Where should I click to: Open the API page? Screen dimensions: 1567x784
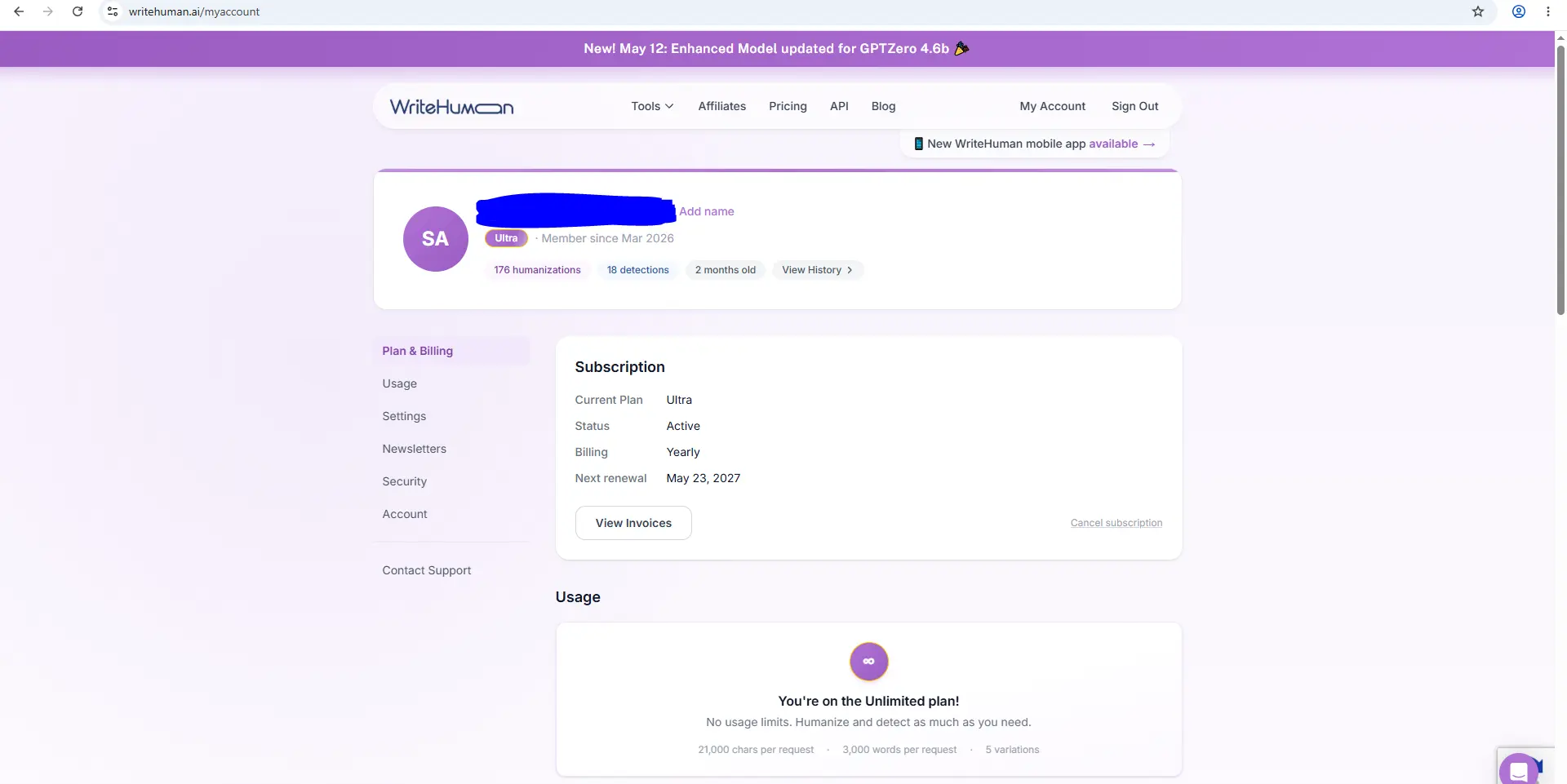point(839,106)
